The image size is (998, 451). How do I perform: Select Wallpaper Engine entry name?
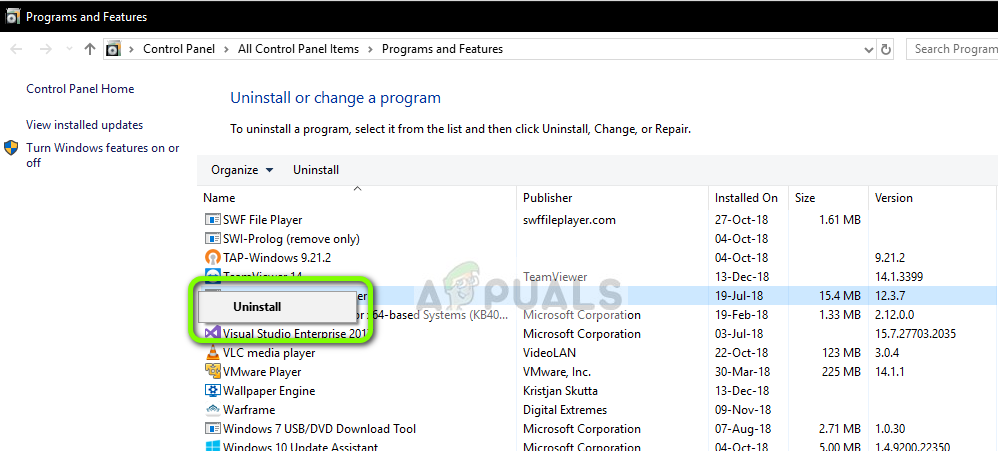[269, 391]
